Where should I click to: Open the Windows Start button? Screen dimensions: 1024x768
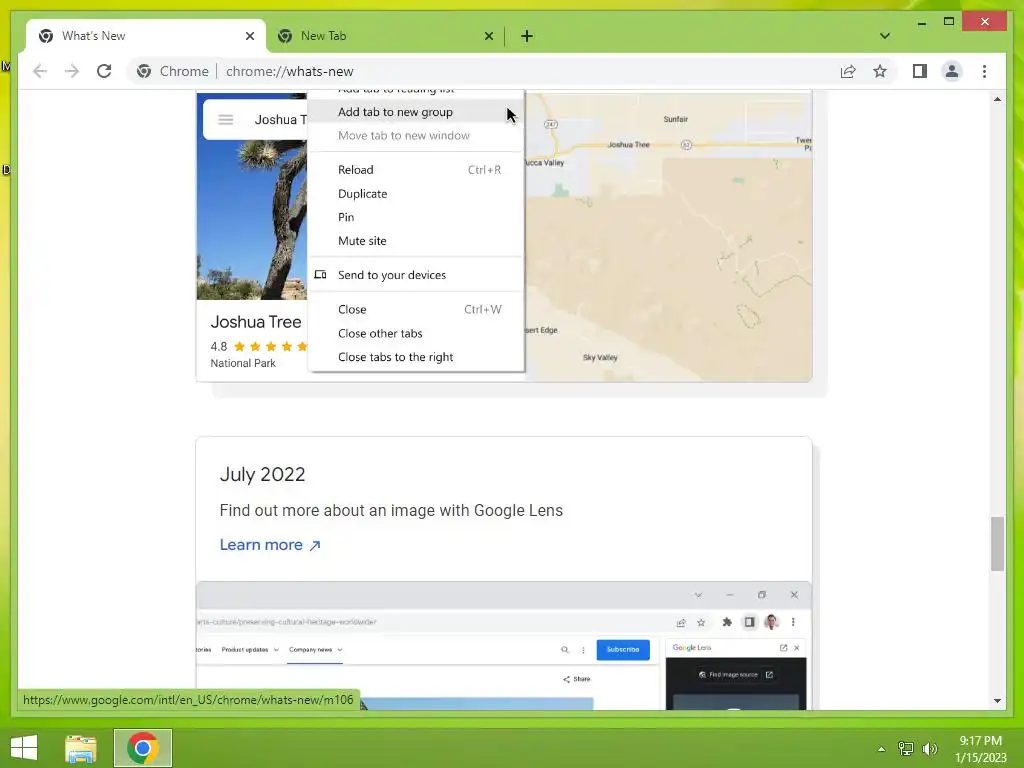[24, 748]
